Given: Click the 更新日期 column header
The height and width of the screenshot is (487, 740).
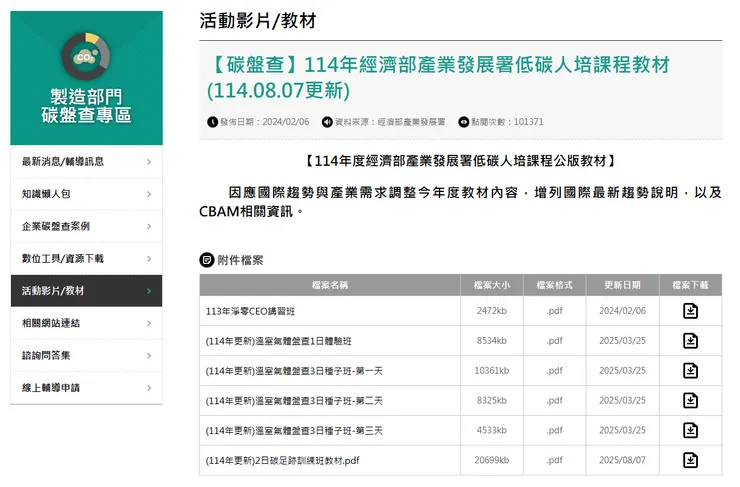Looking at the screenshot, I should tap(622, 285).
